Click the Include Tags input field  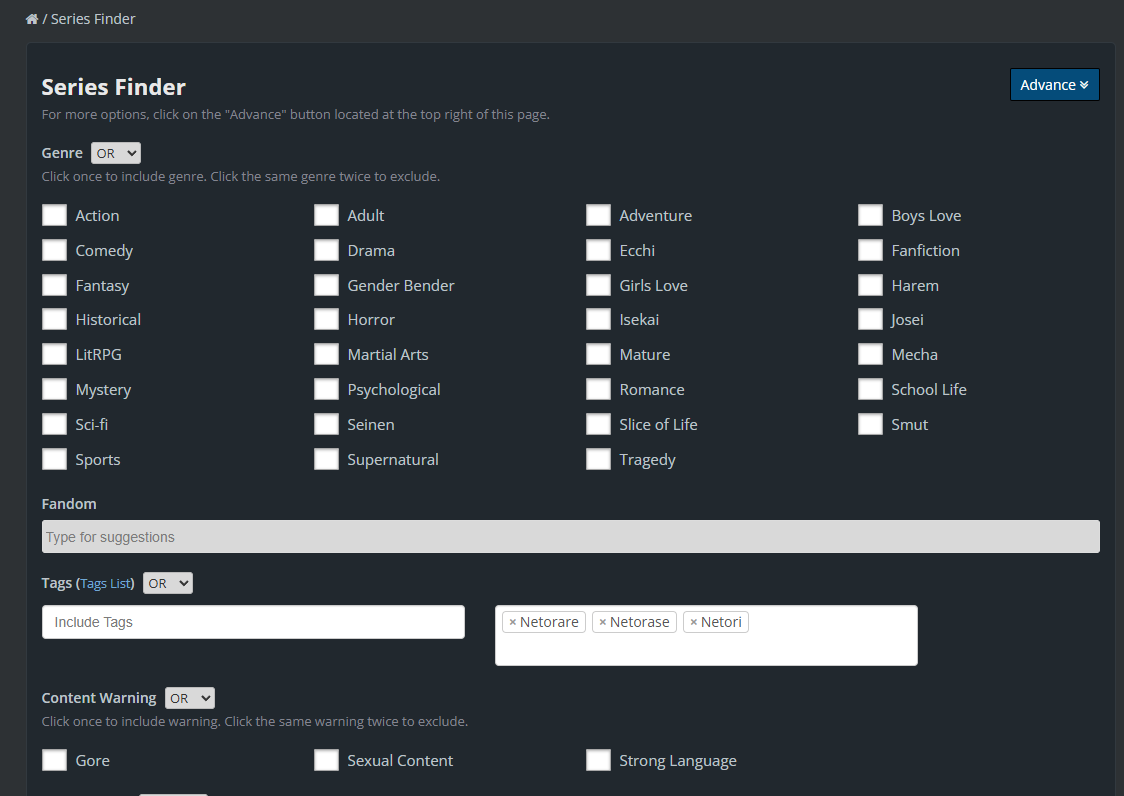(x=253, y=622)
